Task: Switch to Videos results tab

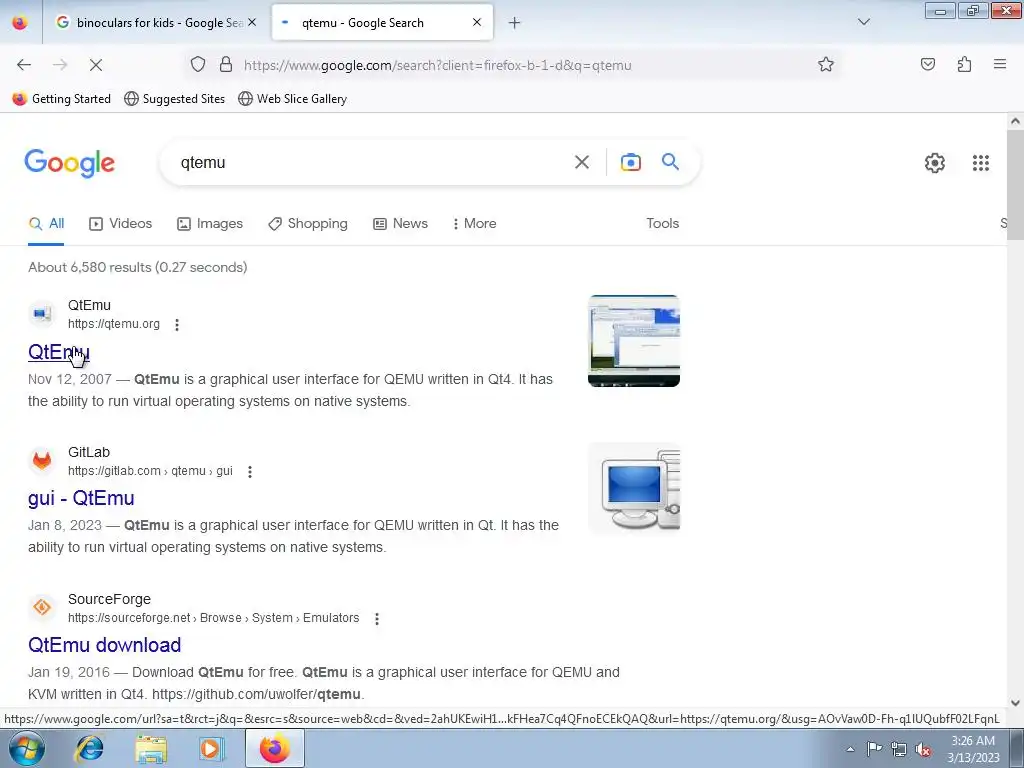Action: click(x=121, y=223)
